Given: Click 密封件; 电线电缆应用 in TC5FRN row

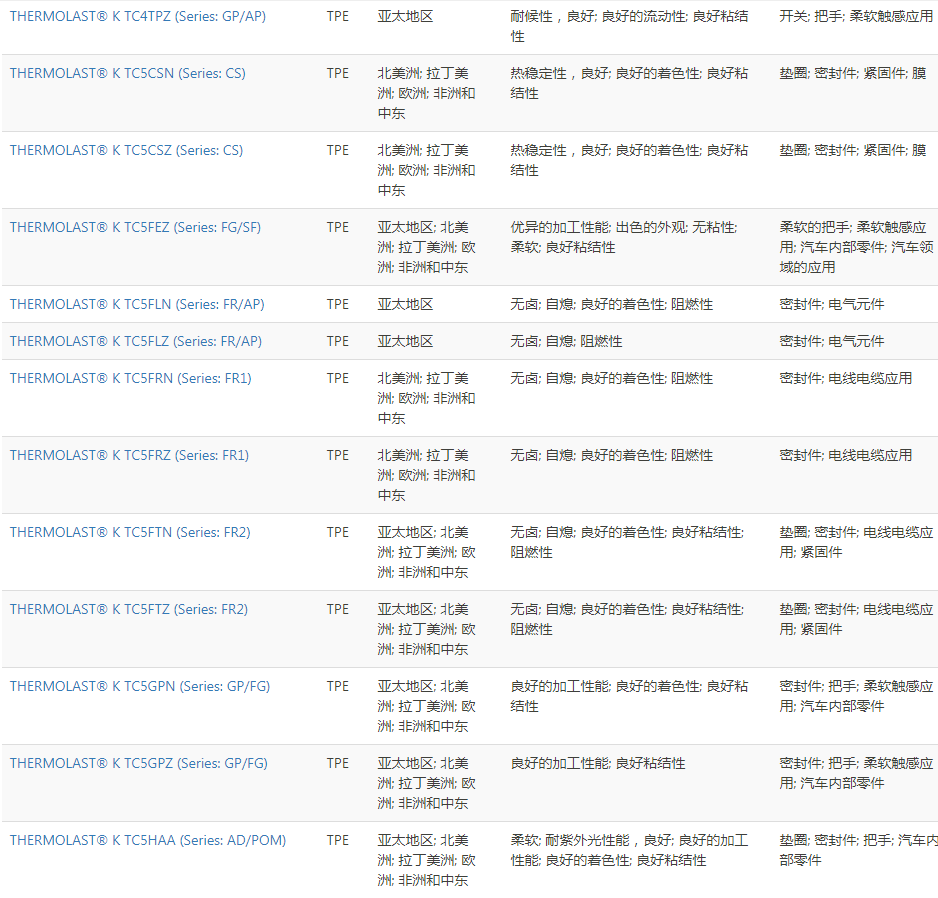Looking at the screenshot, I should (x=846, y=379).
